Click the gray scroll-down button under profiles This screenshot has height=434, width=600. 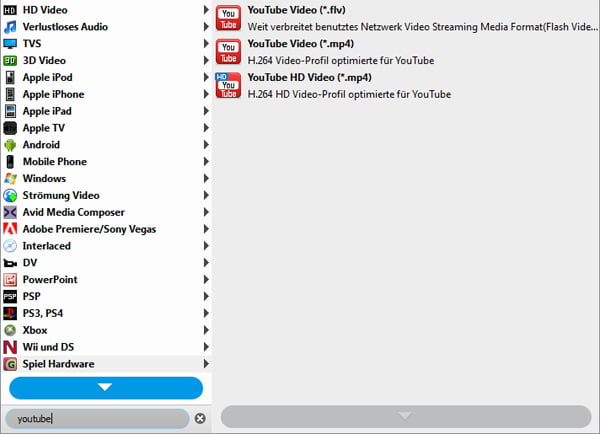[x=406, y=416]
